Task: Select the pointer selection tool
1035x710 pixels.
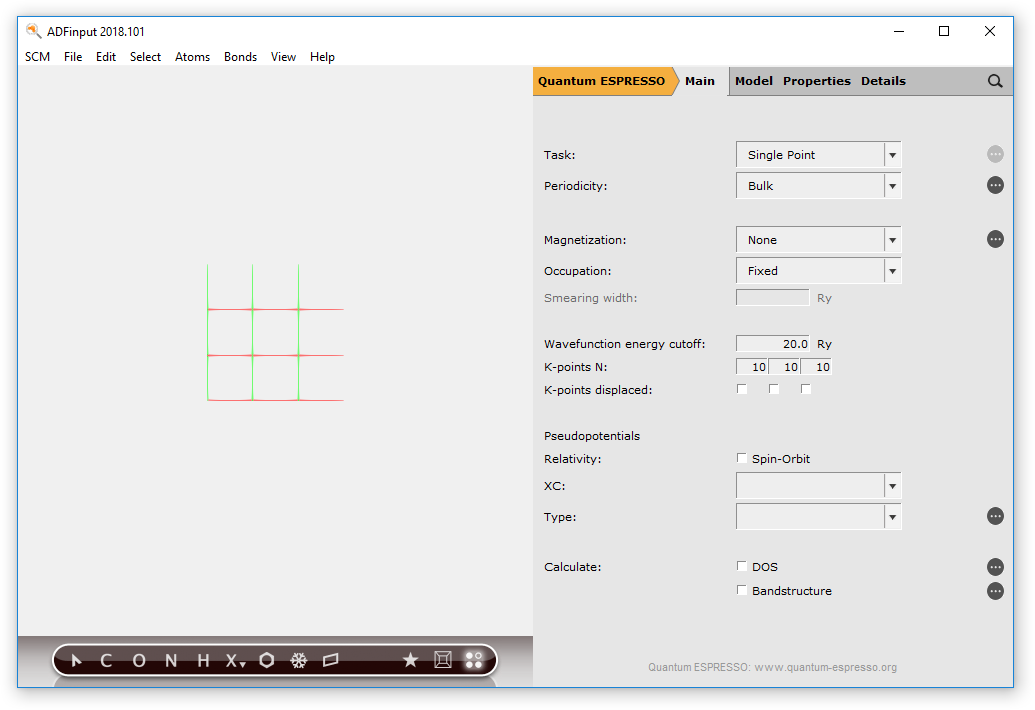Action: (x=77, y=661)
